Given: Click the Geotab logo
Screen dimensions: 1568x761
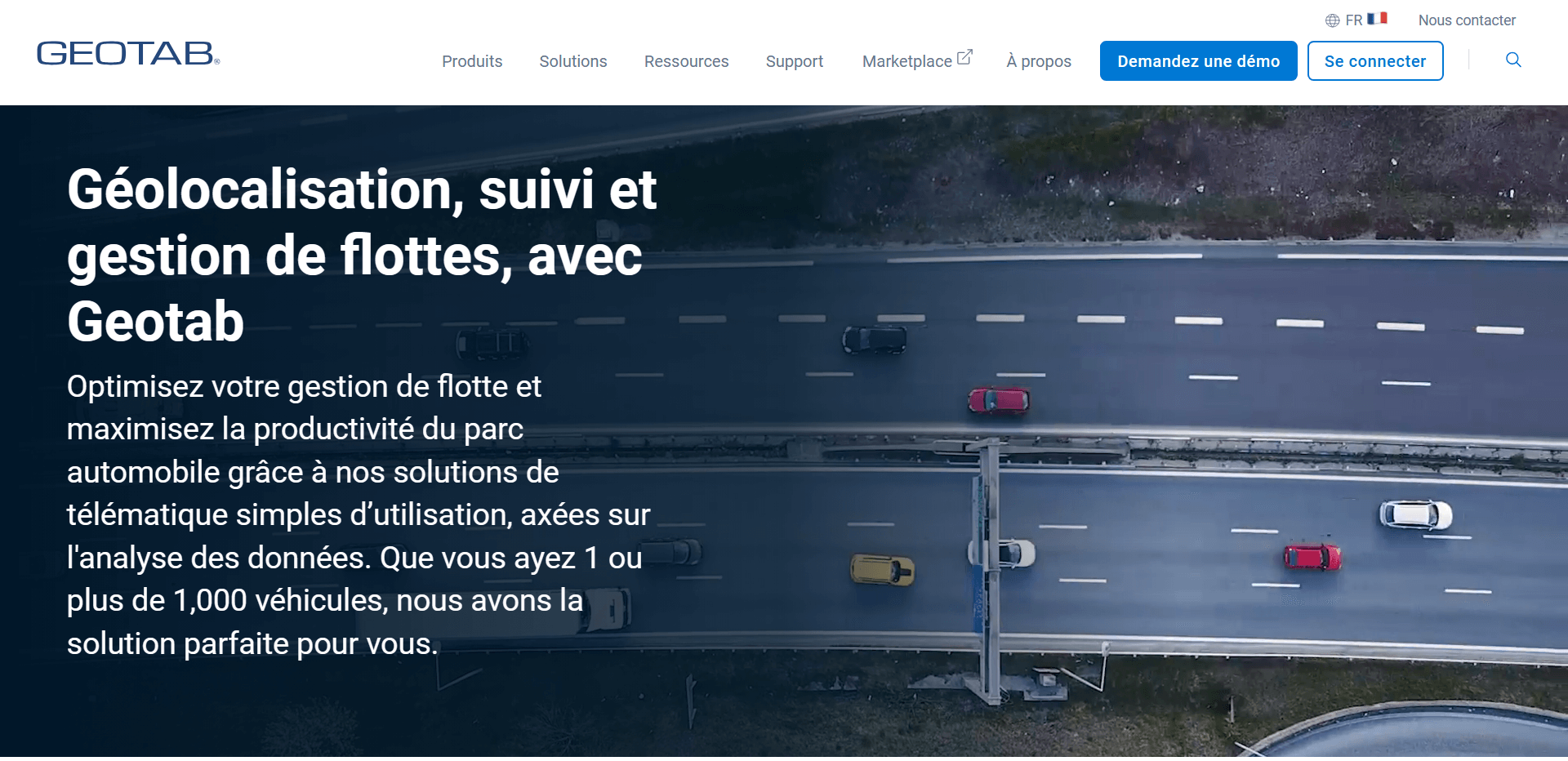Looking at the screenshot, I should tap(128, 53).
